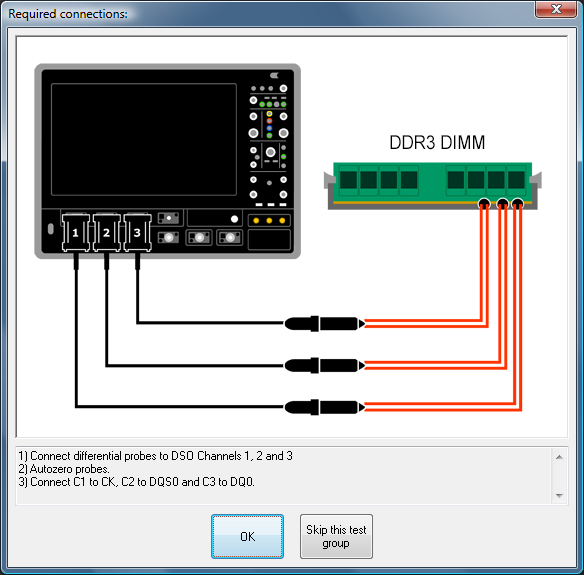584x575 pixels.
Task: Click the DDR3 DIMM label text
Action: click(437, 143)
